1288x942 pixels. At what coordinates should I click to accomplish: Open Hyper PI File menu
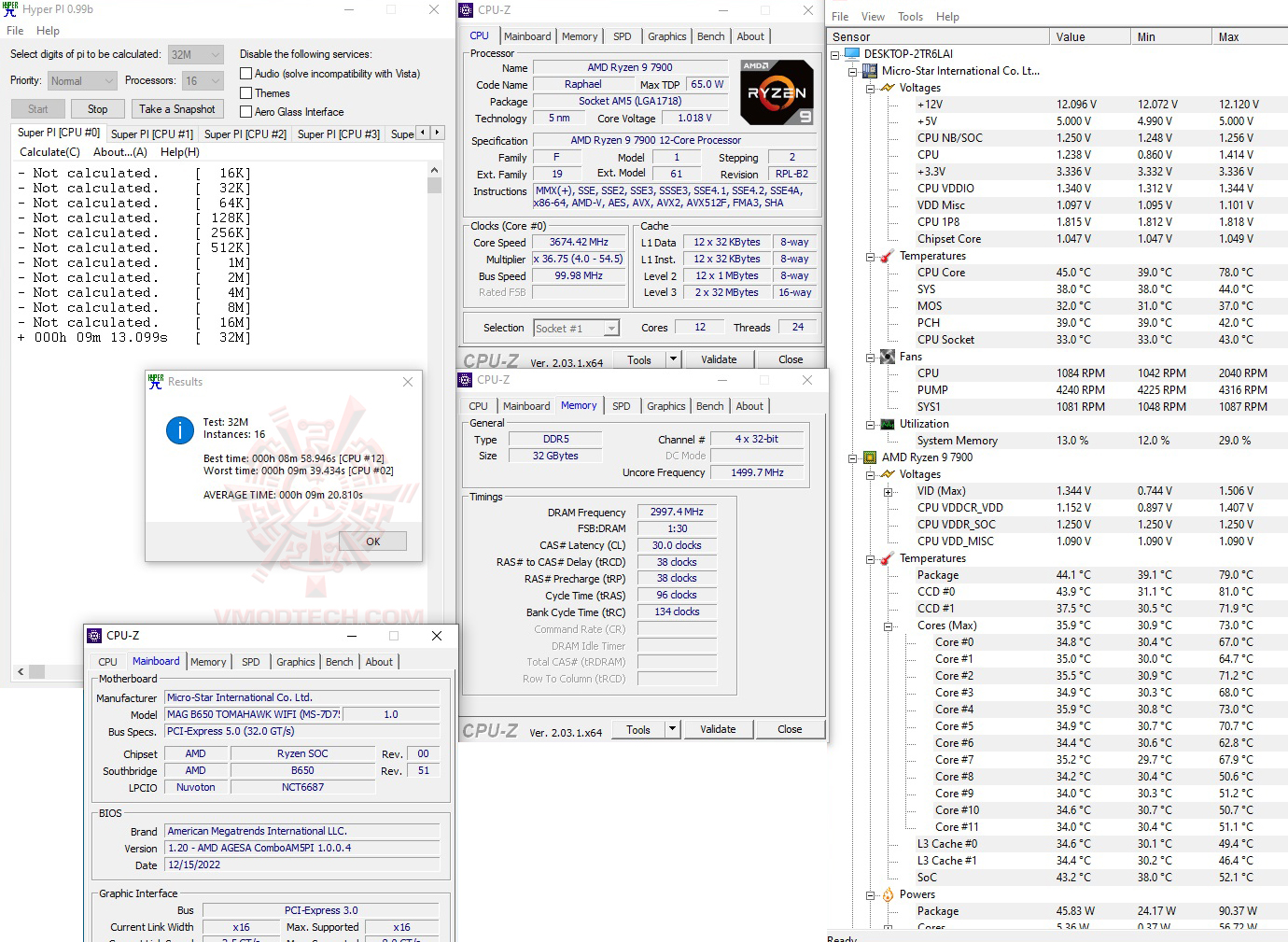point(15,31)
